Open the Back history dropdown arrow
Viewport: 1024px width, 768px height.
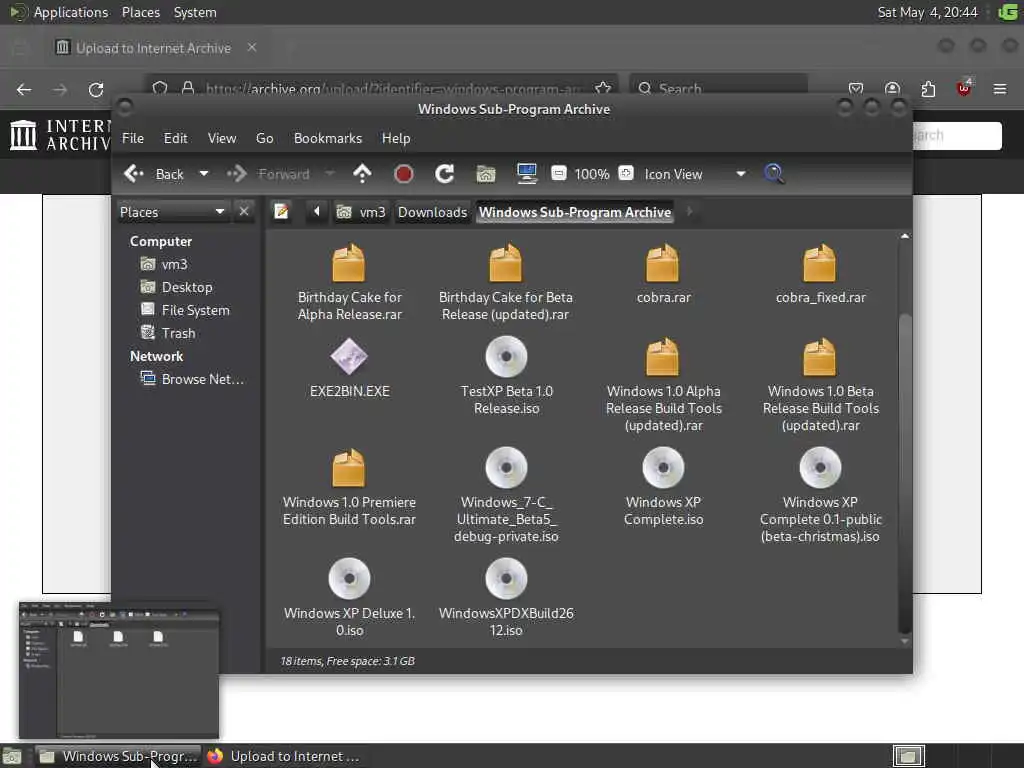pos(204,174)
